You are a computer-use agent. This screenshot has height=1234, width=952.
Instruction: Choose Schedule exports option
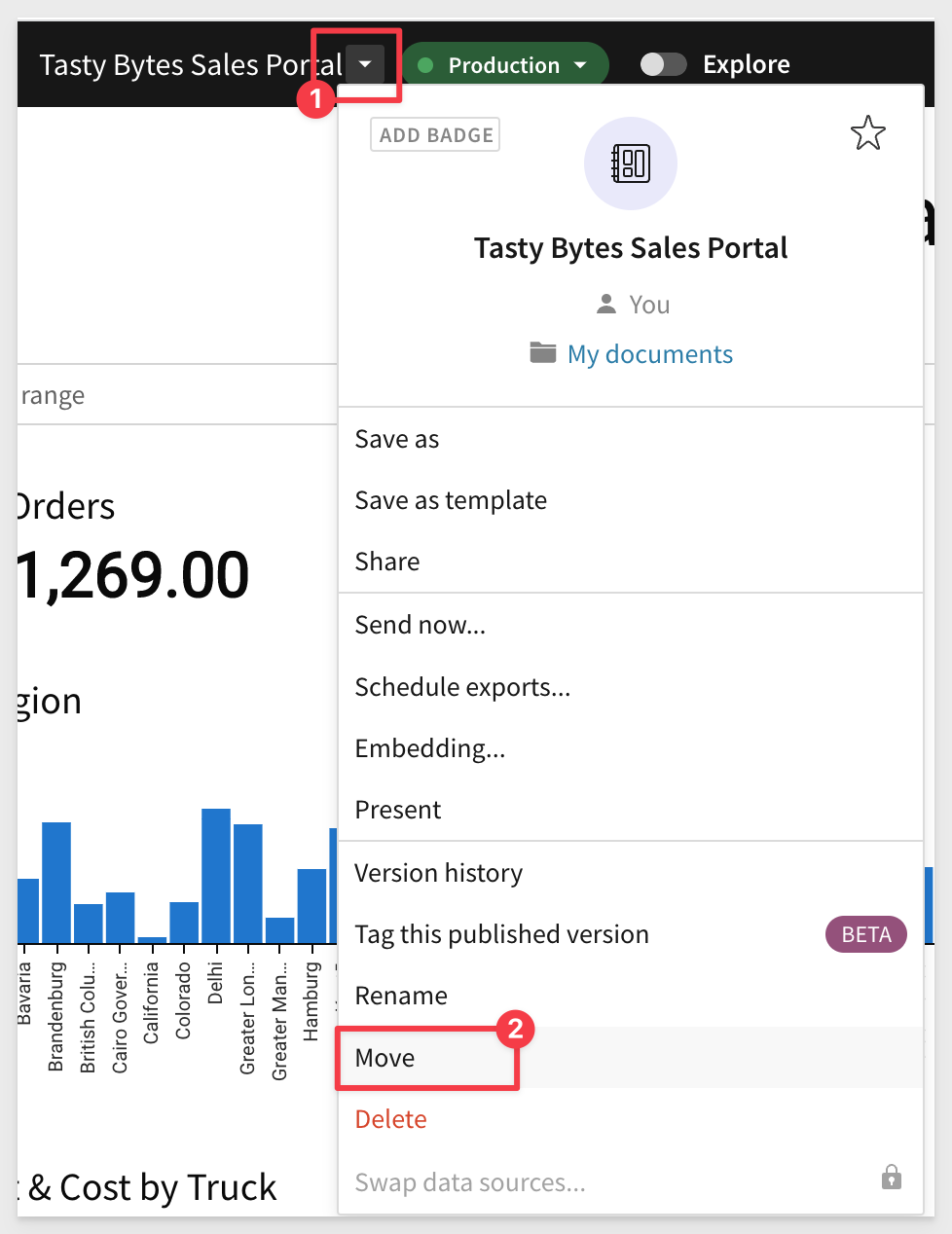[462, 687]
